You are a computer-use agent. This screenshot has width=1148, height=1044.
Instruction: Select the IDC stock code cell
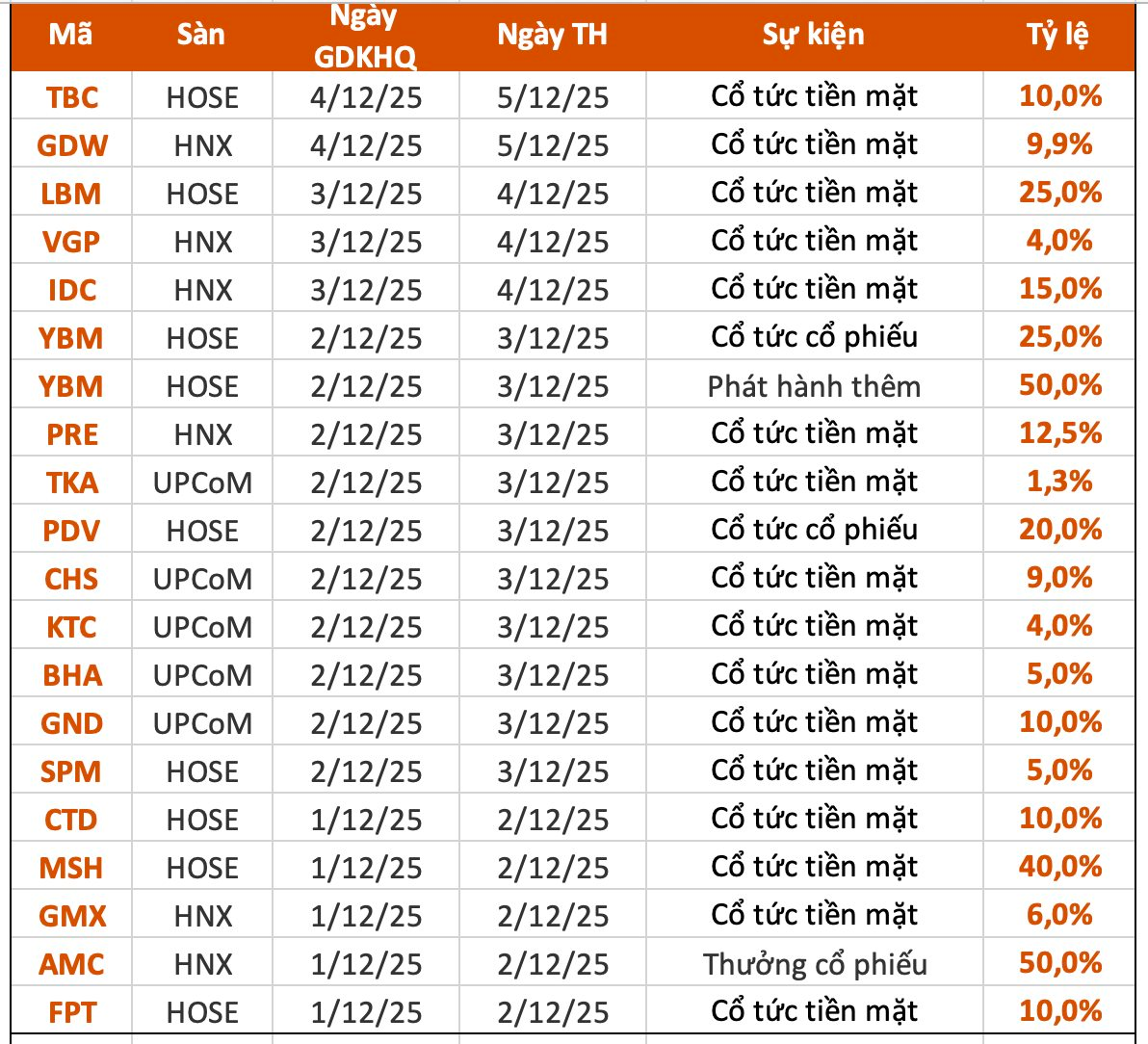tap(71, 290)
